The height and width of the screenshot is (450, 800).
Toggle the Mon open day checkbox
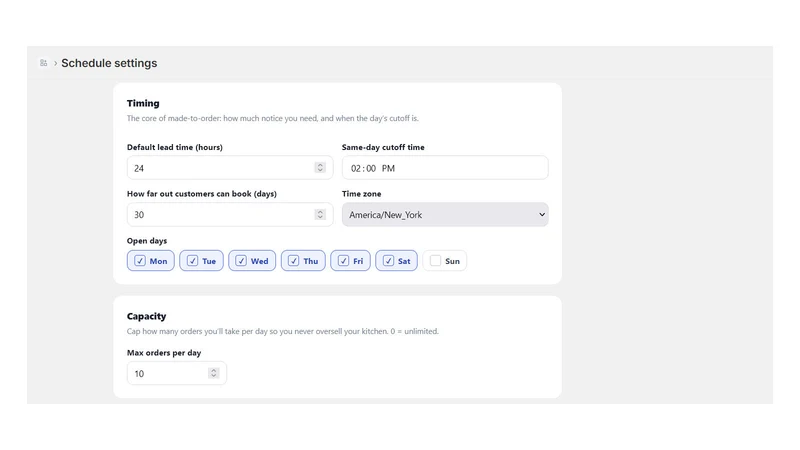[x=140, y=261]
